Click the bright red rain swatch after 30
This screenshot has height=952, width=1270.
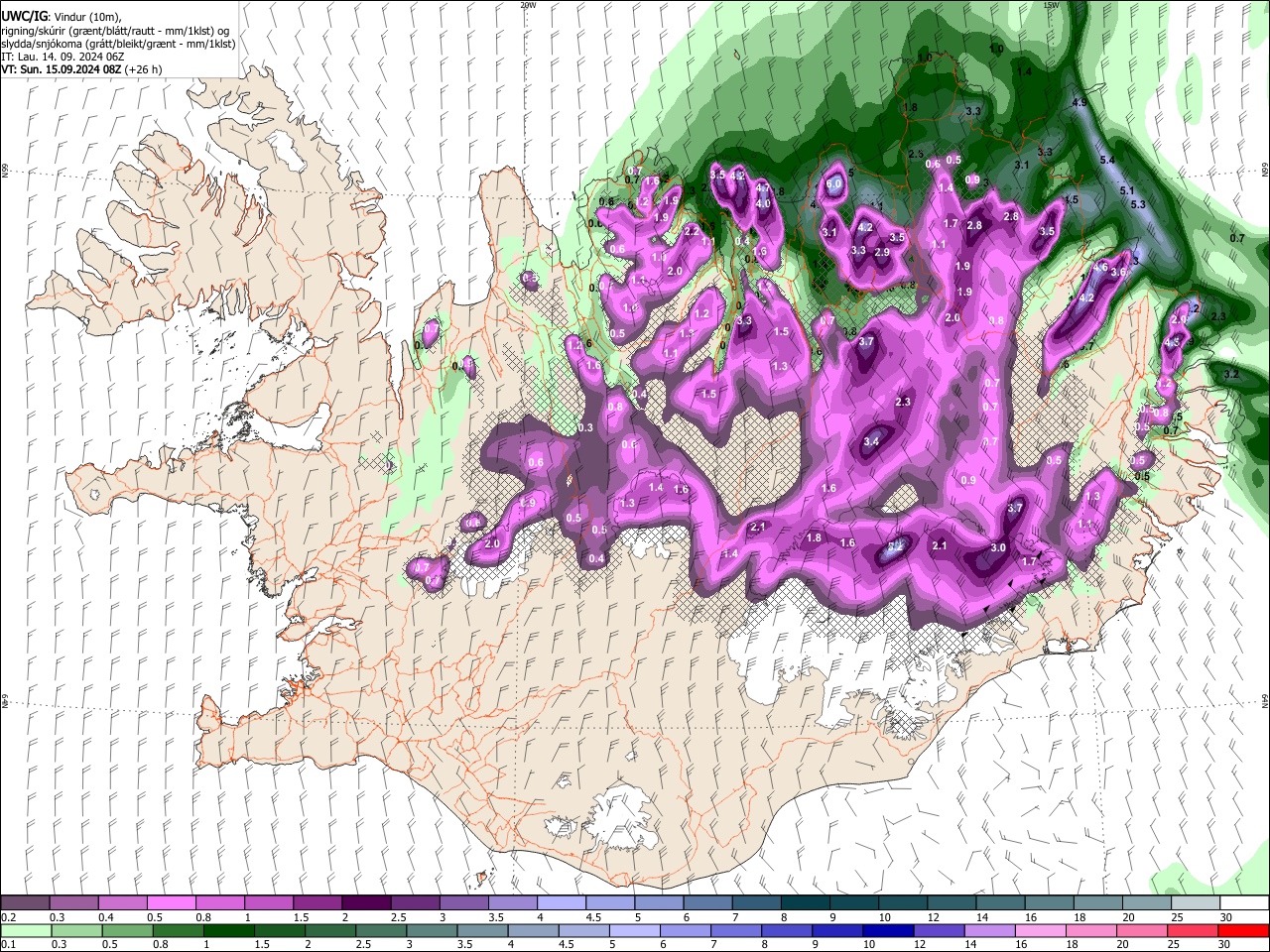tap(1242, 930)
